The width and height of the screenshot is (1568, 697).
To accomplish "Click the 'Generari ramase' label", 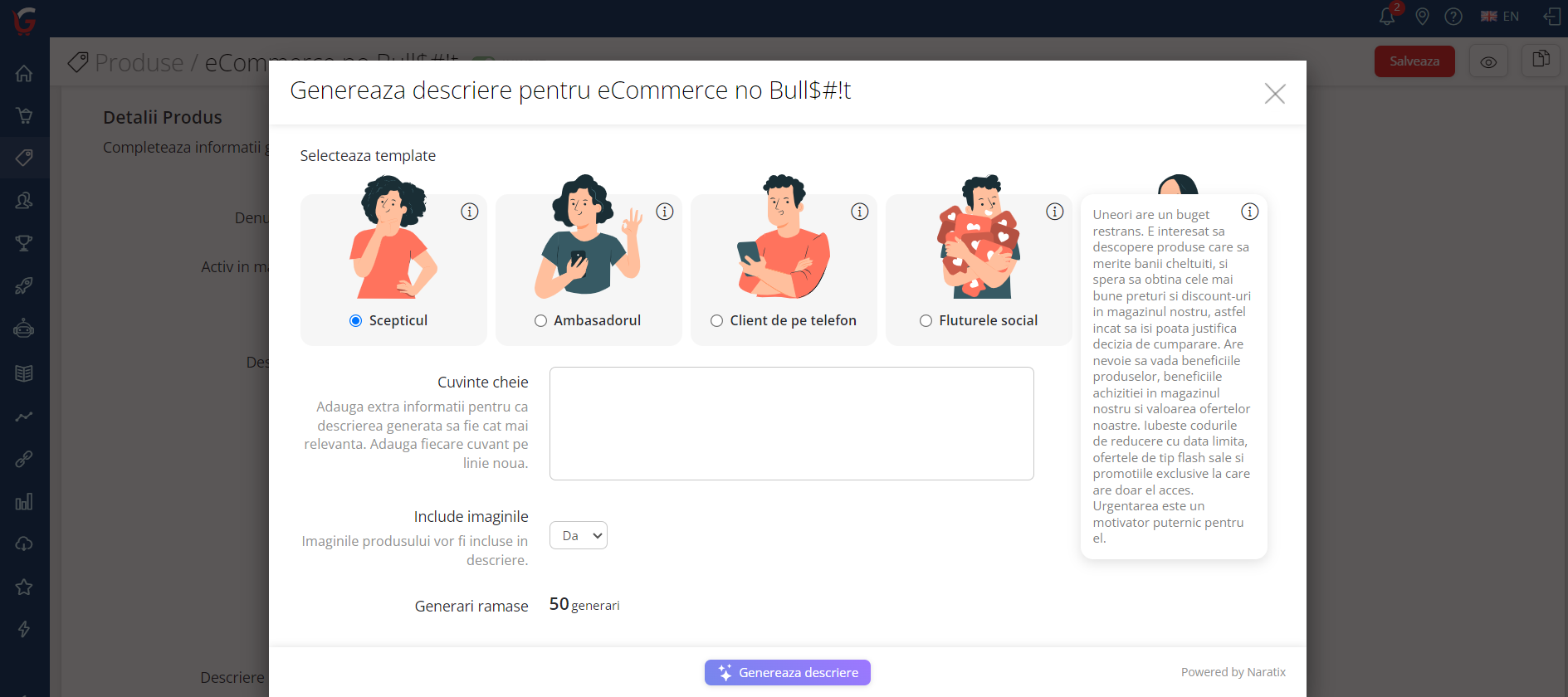I will pyautogui.click(x=471, y=607).
